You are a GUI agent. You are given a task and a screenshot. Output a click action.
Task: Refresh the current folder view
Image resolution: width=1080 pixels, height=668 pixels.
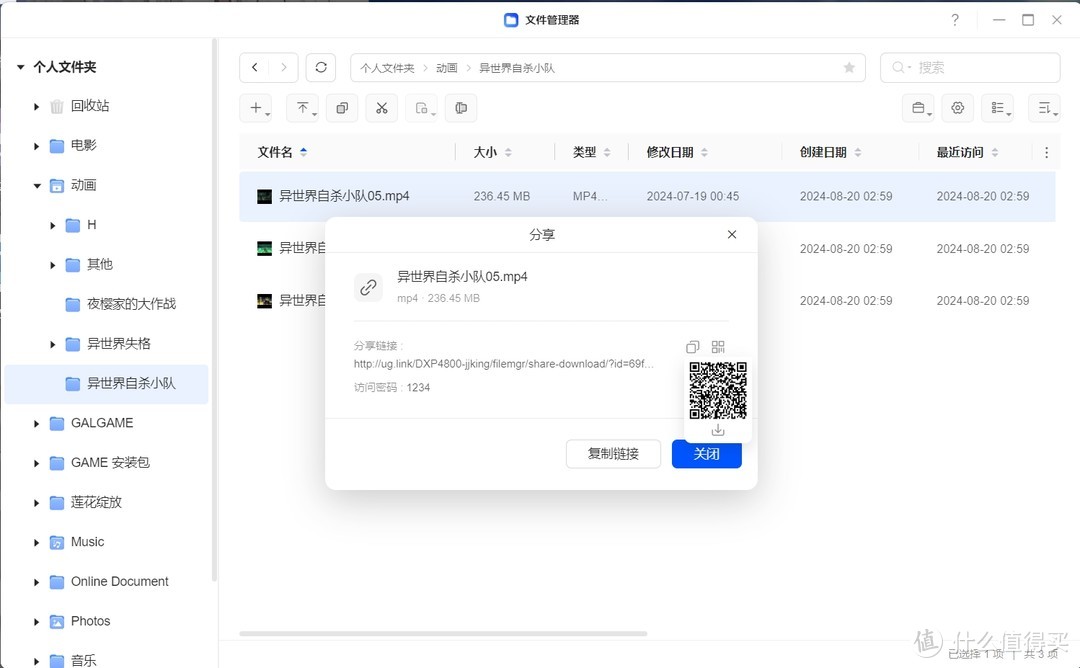(320, 67)
